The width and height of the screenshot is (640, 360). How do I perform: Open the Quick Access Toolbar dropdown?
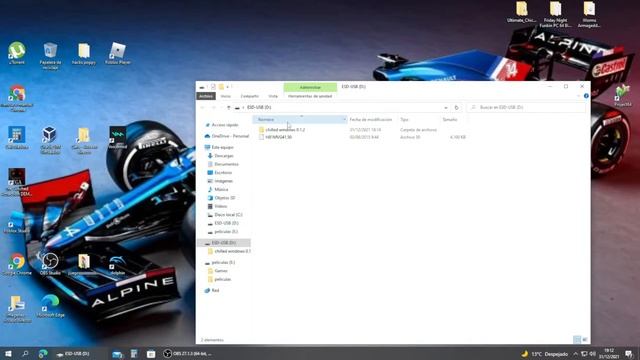(228, 87)
